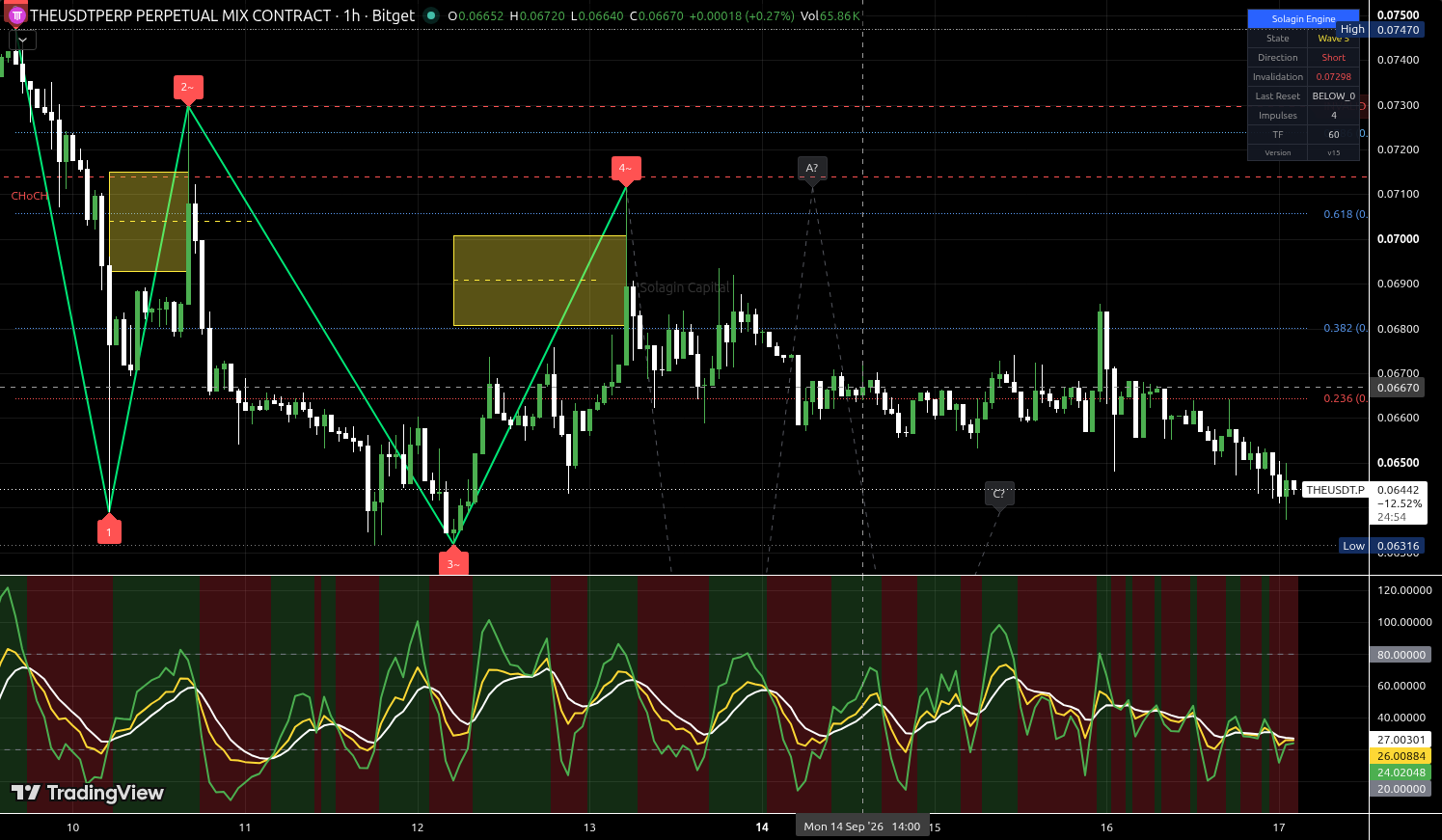Select the gray C? projection label
The image size is (1442, 840).
(999, 495)
